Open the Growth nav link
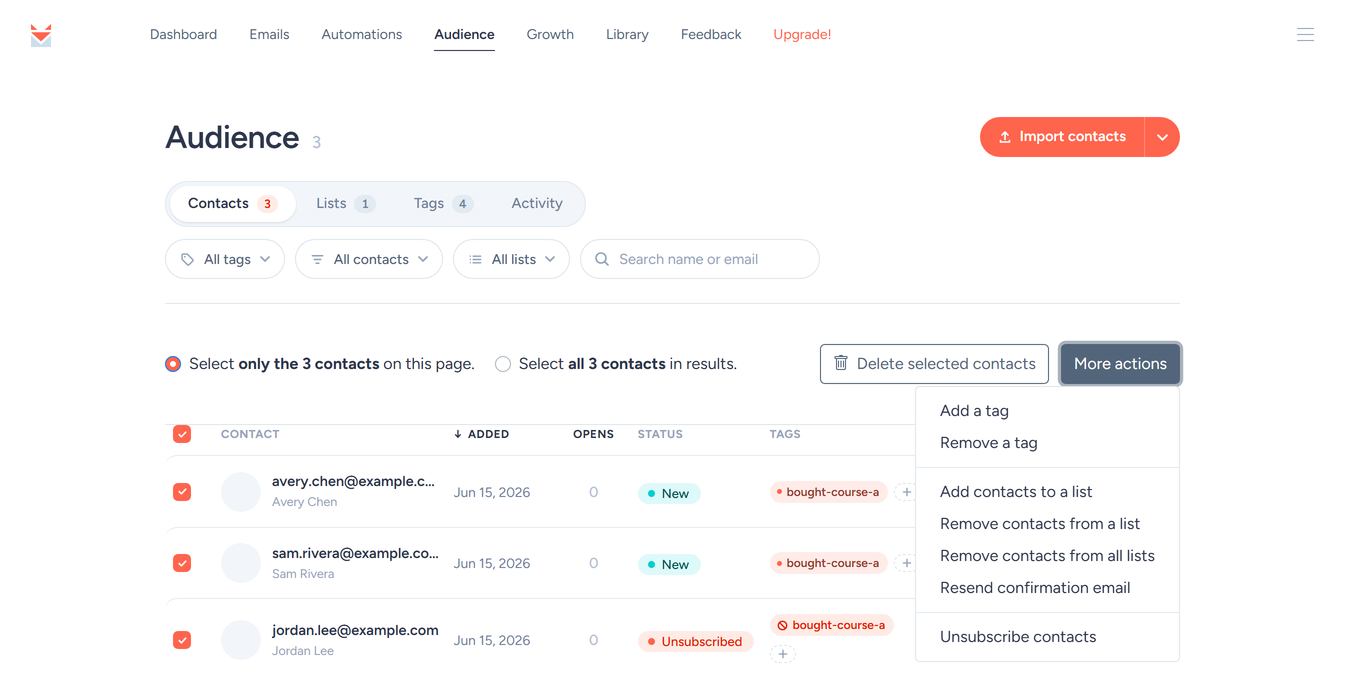Image resolution: width=1360 pixels, height=685 pixels. (550, 34)
